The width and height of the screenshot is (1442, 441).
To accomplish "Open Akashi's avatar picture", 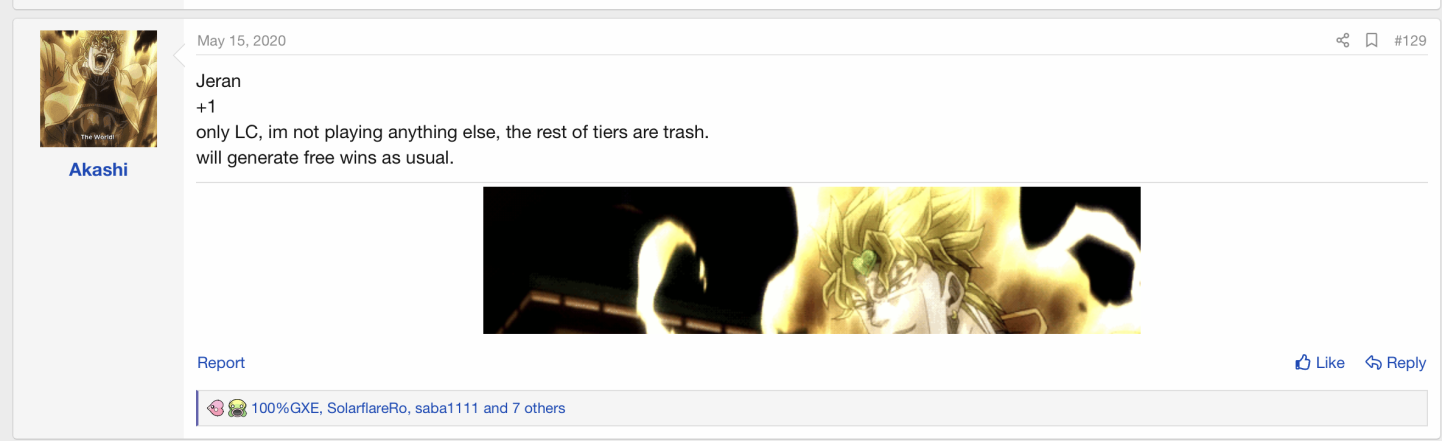I will point(98,89).
